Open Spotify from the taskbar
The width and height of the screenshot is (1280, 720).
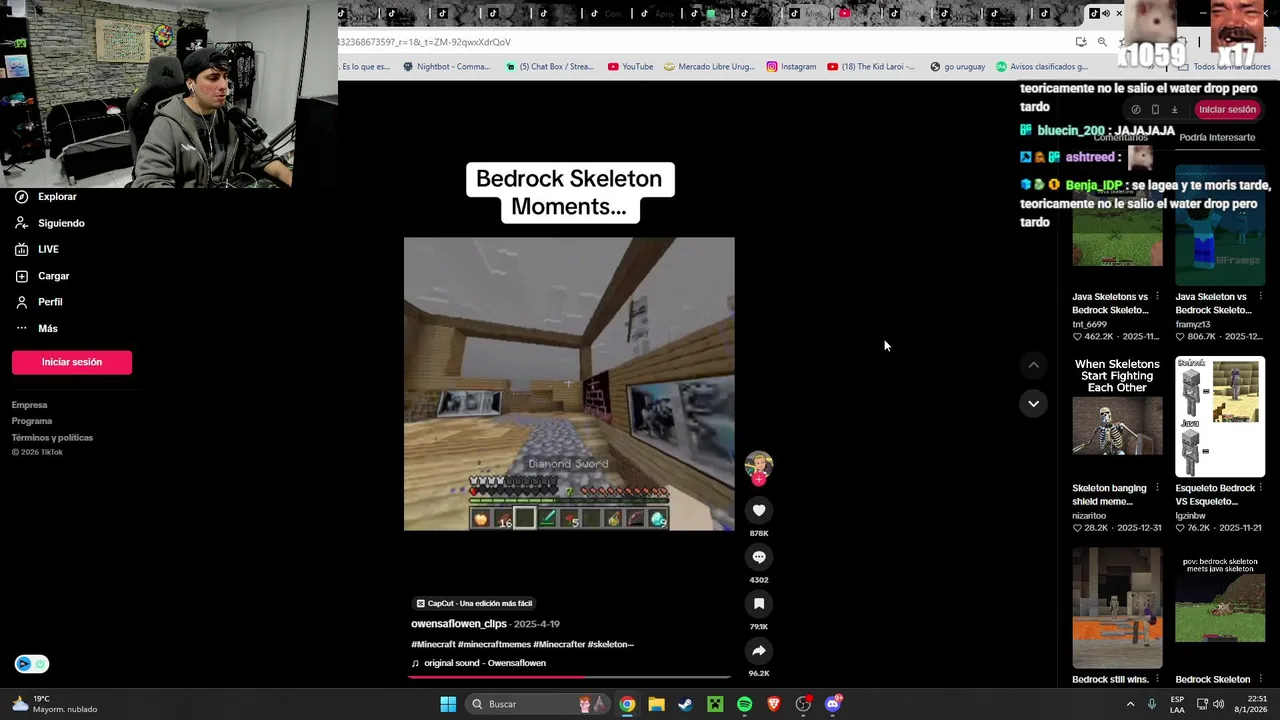tap(744, 704)
